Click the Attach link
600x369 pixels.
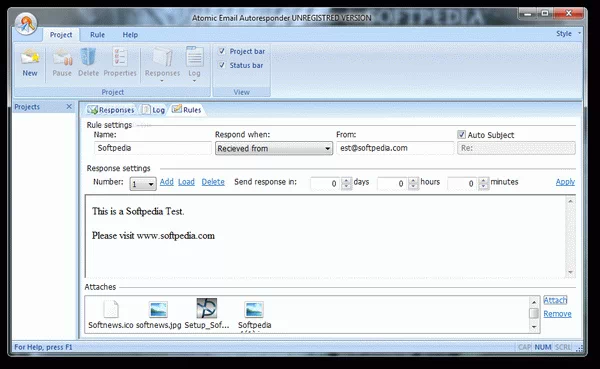[x=555, y=300]
